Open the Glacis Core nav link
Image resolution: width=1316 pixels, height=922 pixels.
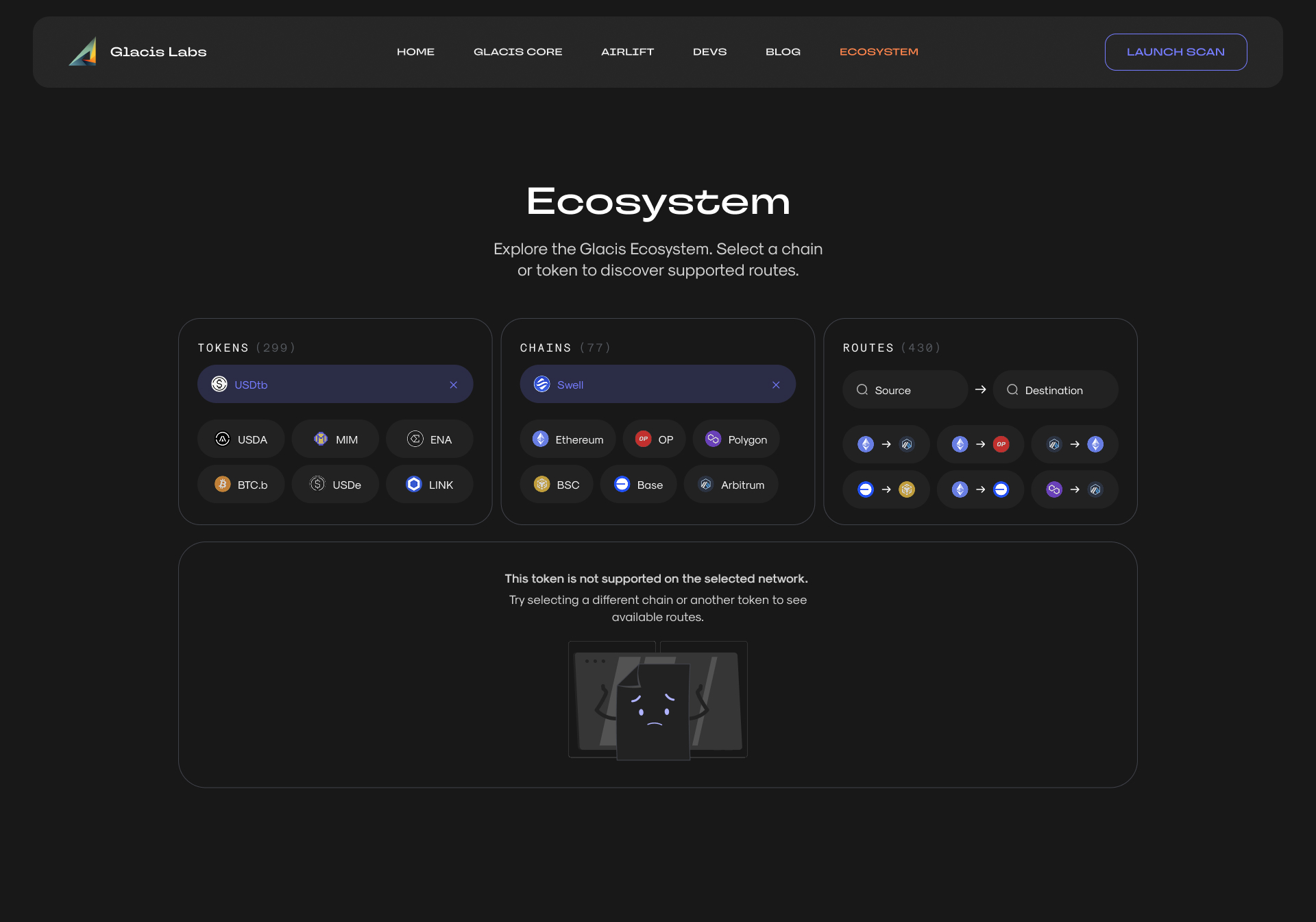coord(517,52)
